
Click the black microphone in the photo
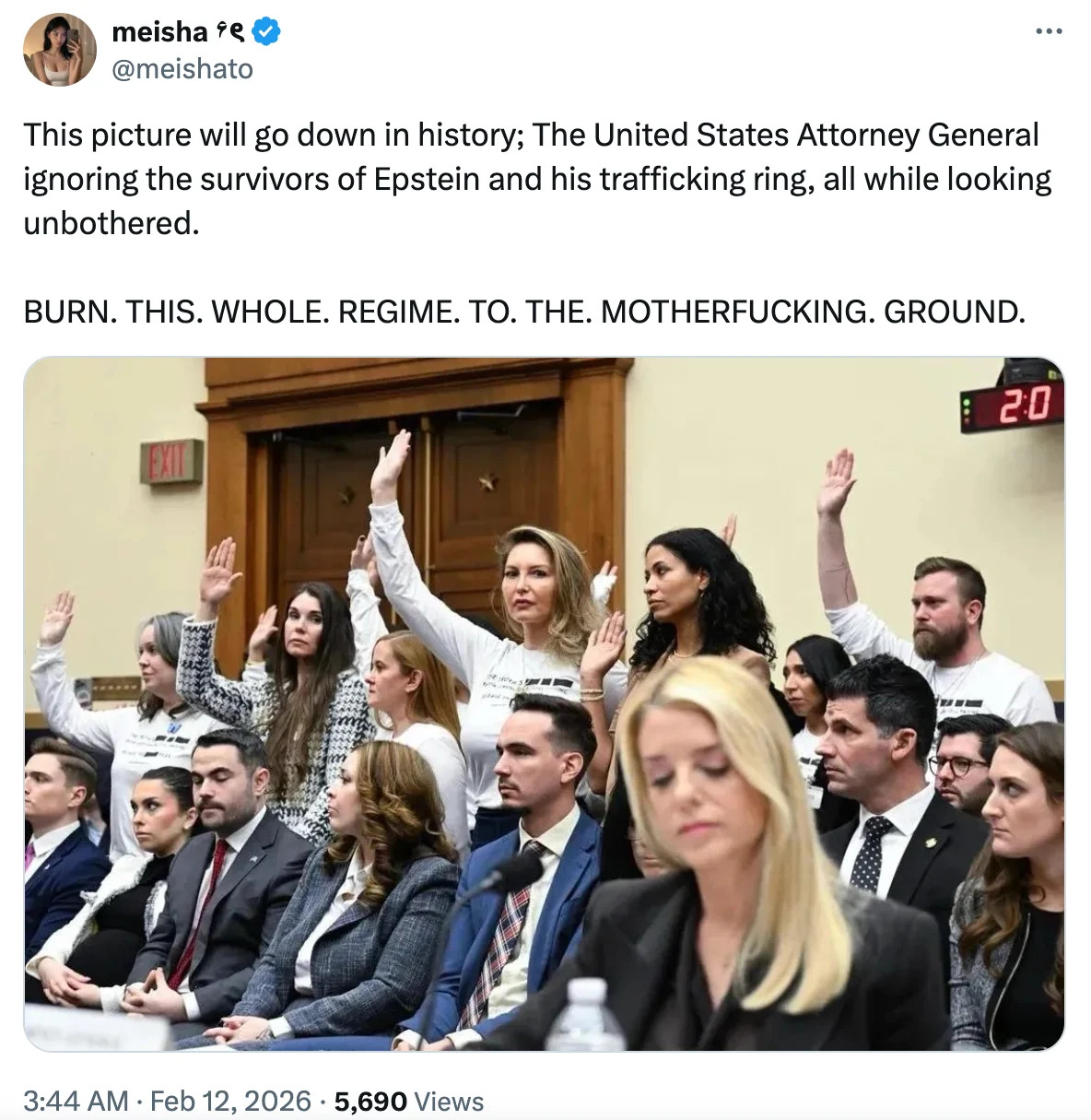511,874
